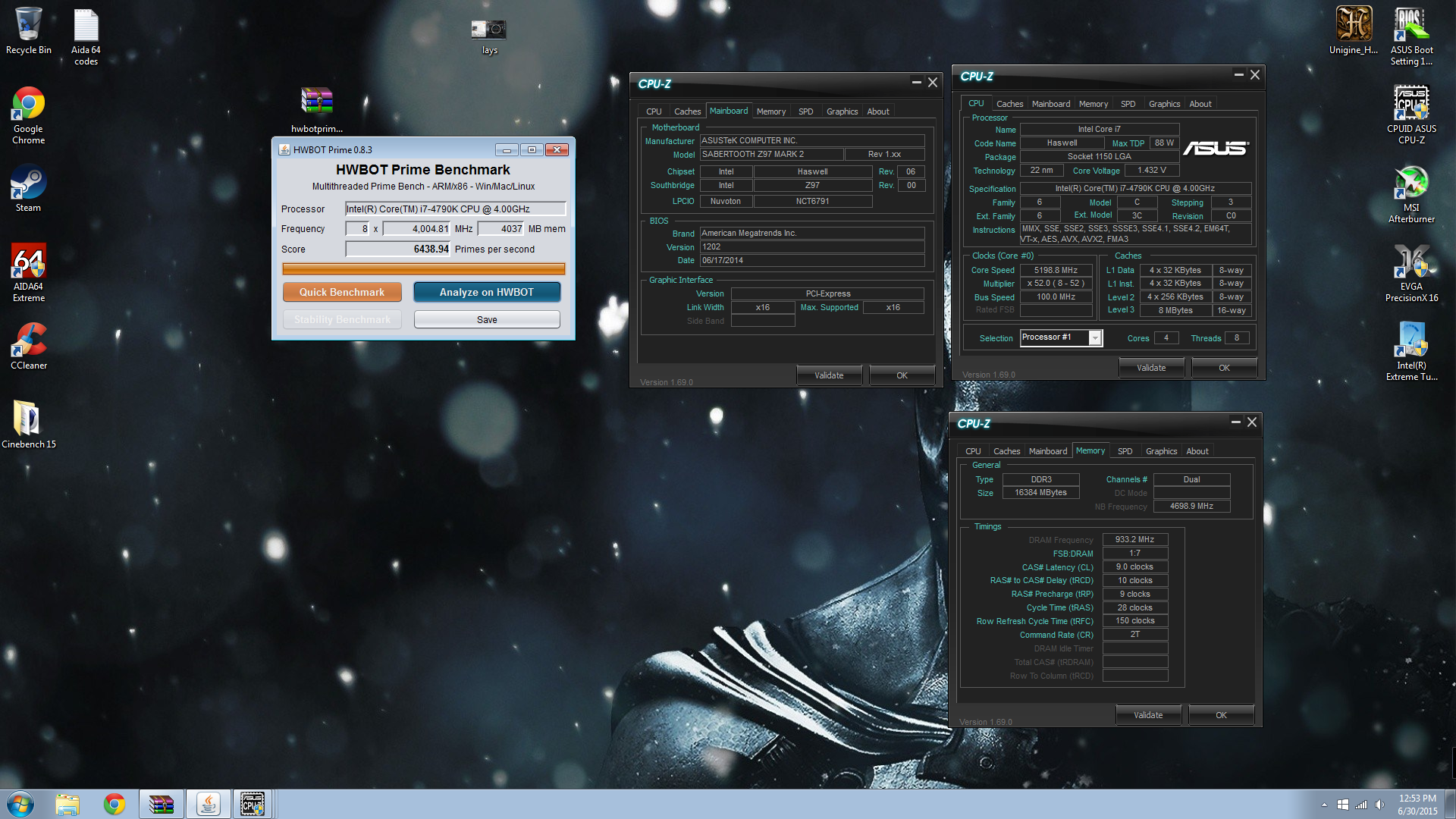
Task: Open the CPUID ASUS CPU-Z desktop shortcut
Action: (1411, 115)
